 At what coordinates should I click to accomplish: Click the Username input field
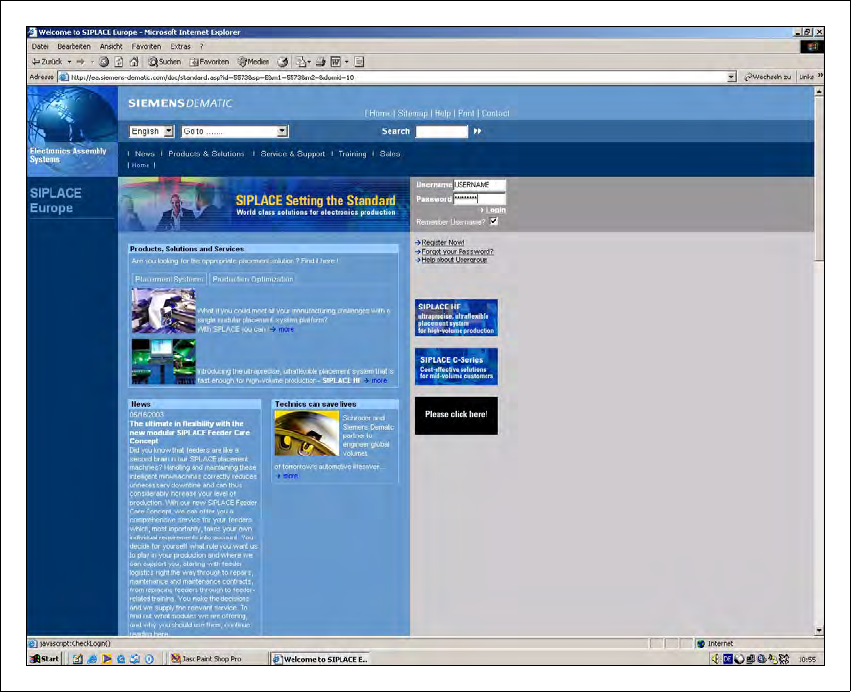(480, 185)
